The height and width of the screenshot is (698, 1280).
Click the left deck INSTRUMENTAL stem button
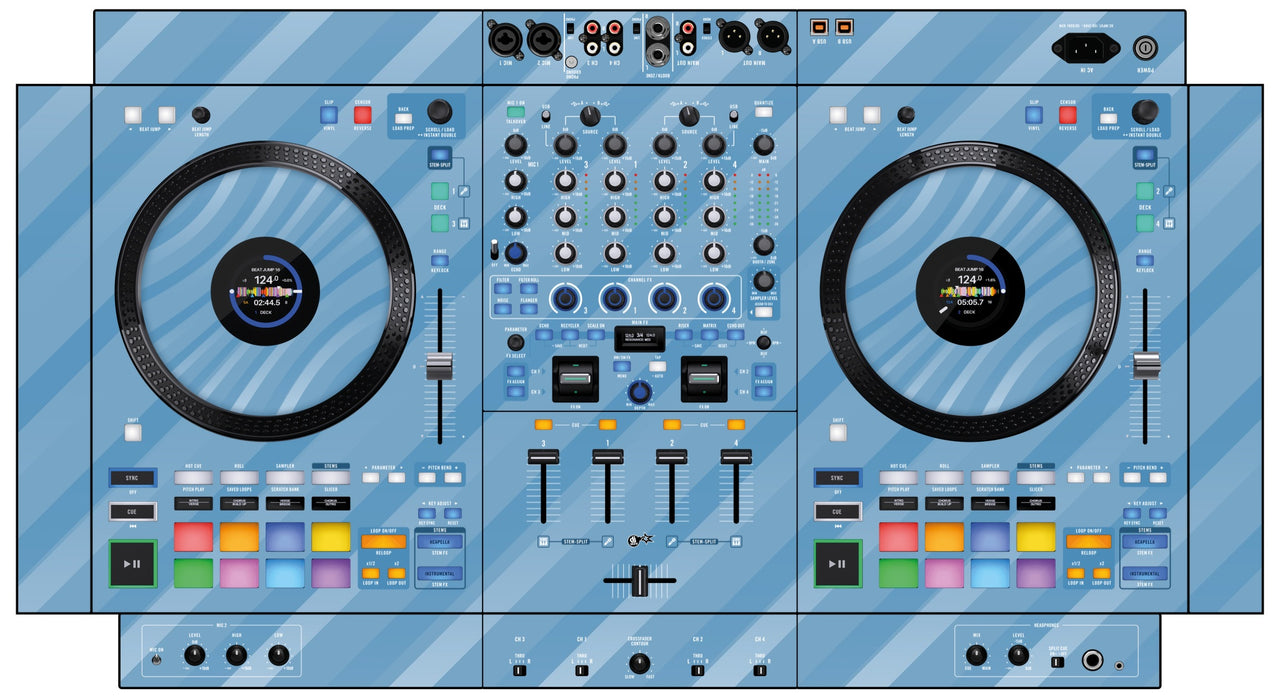[440, 574]
